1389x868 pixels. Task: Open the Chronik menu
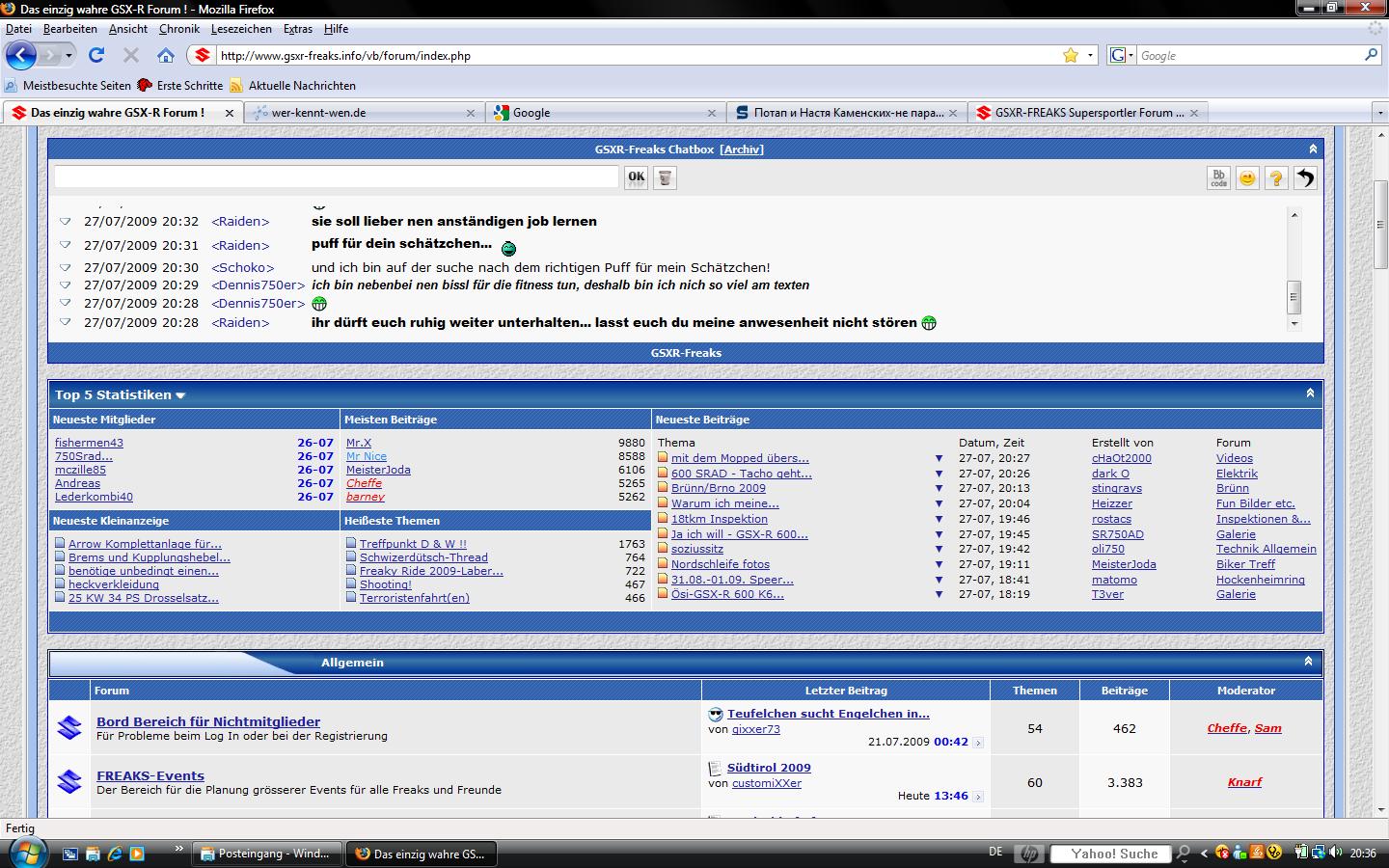[178, 29]
